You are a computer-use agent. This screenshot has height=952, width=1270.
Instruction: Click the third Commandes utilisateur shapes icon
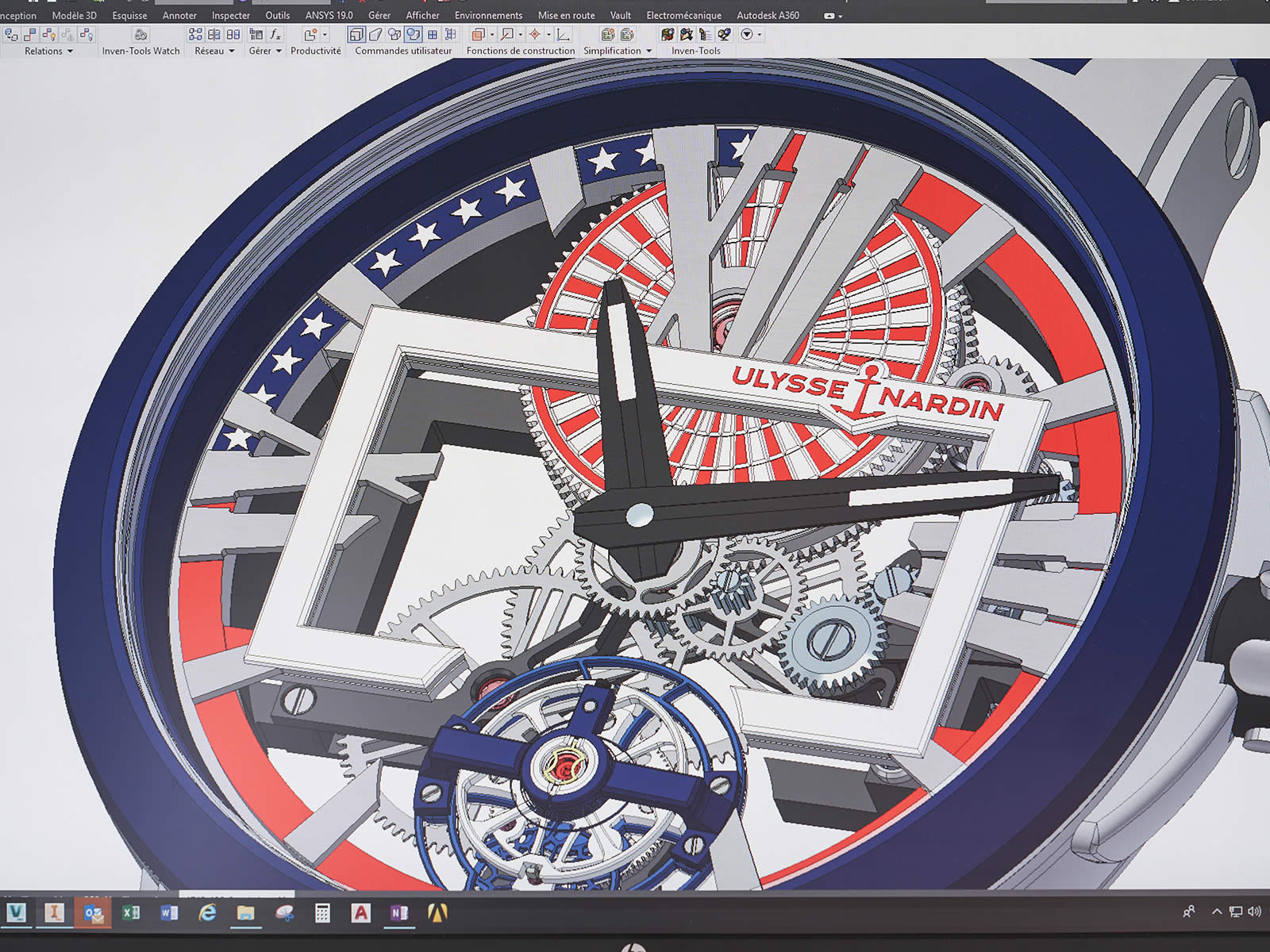(x=394, y=34)
